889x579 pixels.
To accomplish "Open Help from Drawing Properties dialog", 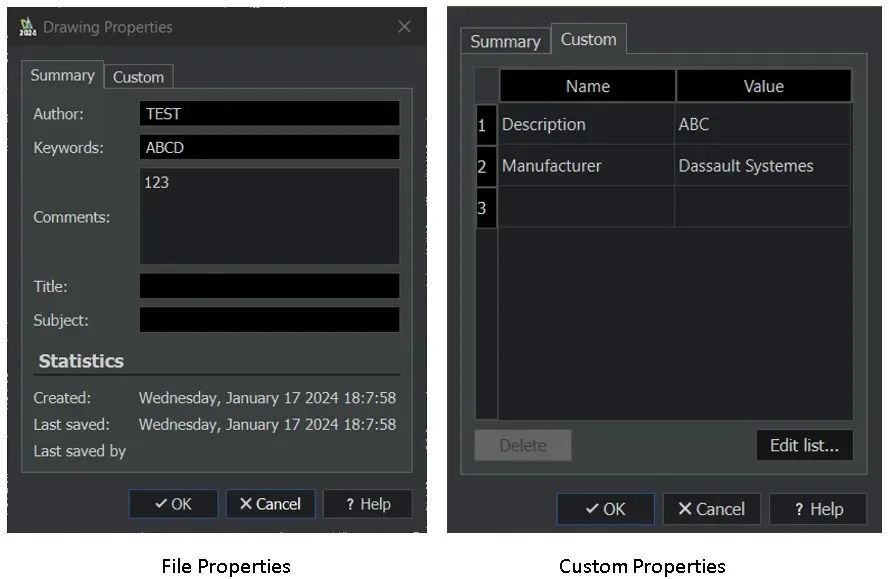I will pyautogui.click(x=368, y=504).
